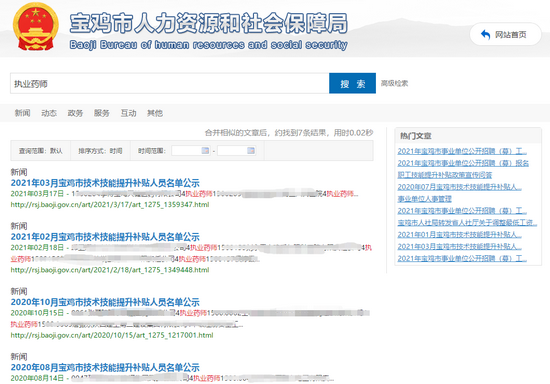Expand 查询范围 默认 dropdown
Image resolution: width=550 pixels, height=384 pixels.
click(41, 151)
